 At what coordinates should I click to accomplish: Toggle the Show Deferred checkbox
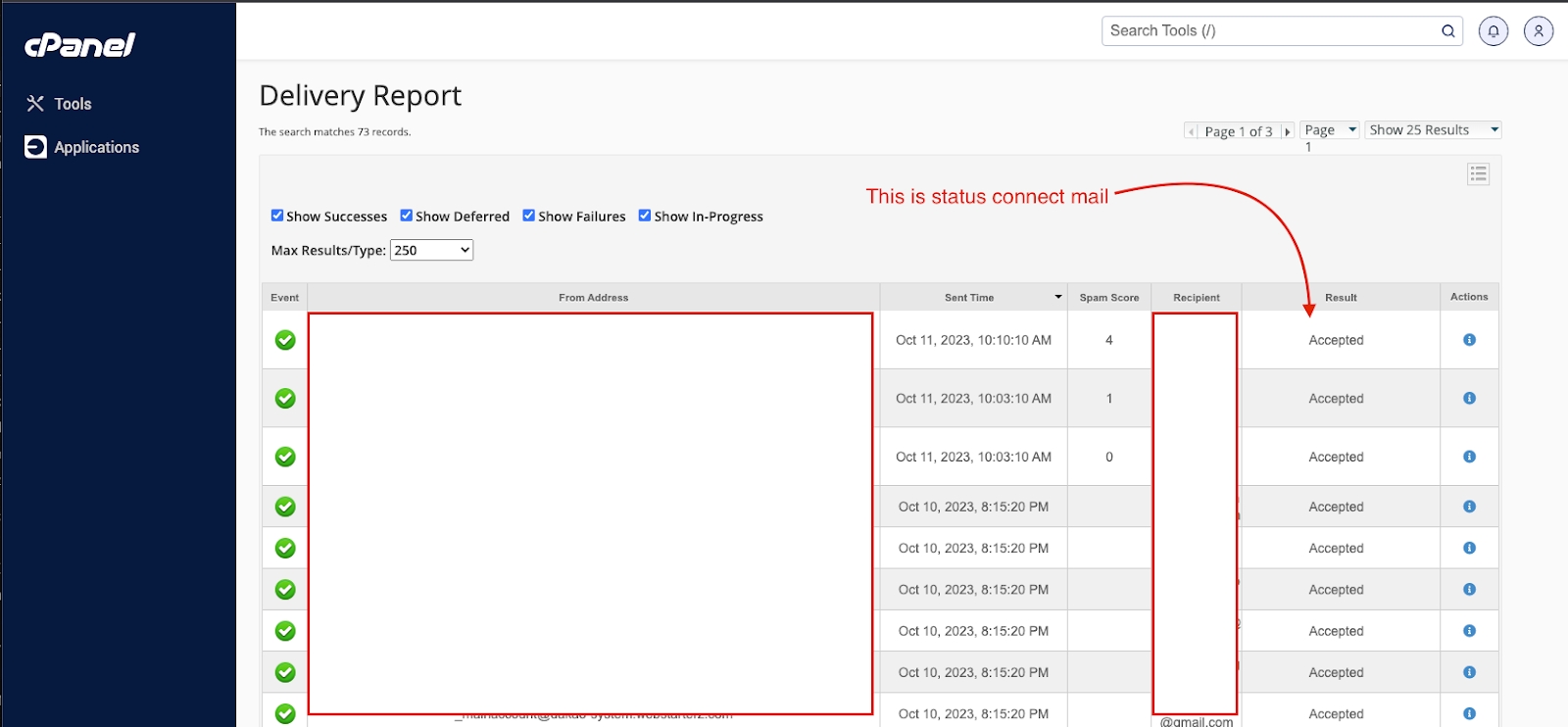406,216
